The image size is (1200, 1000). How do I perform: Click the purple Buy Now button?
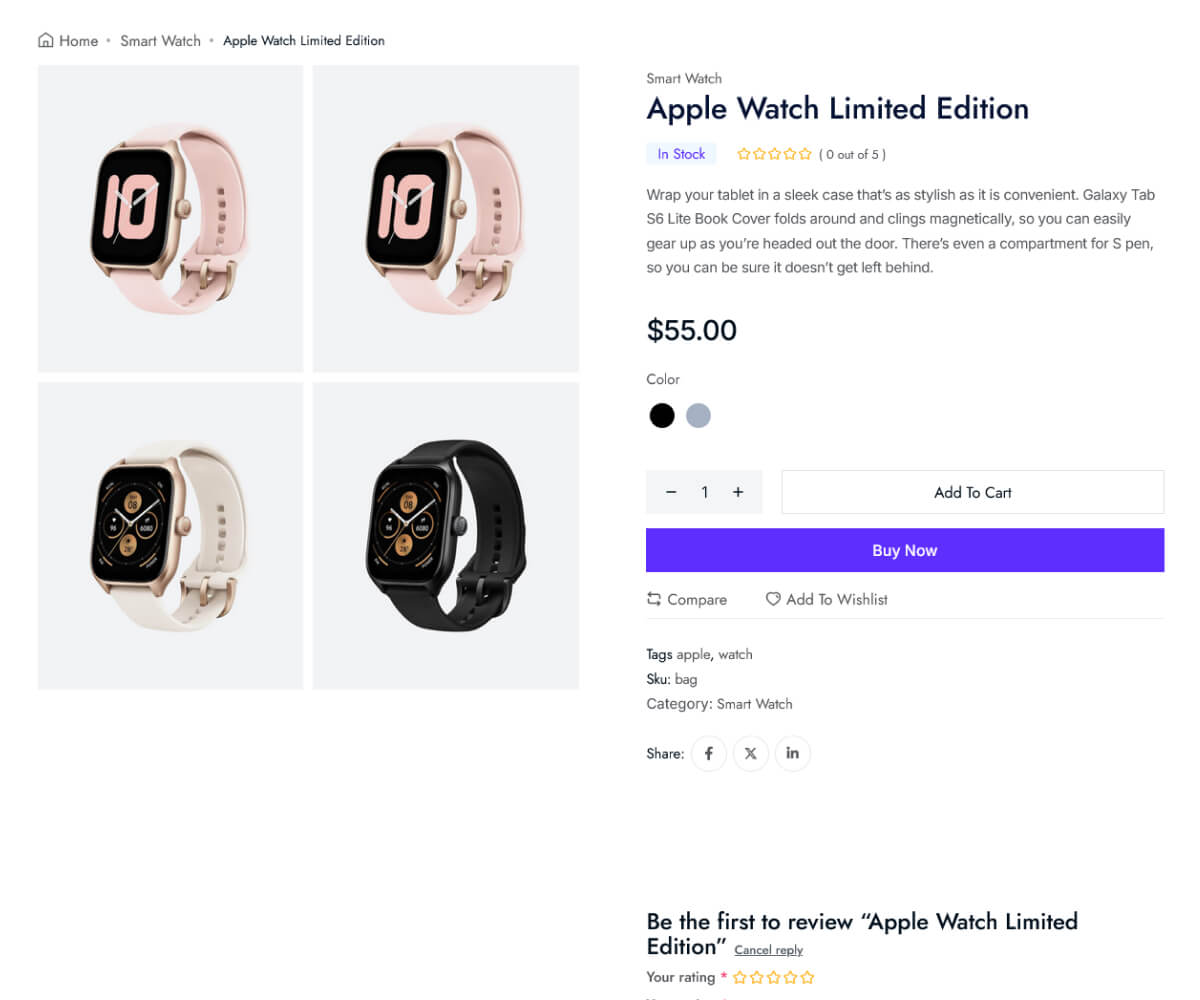[x=904, y=550]
